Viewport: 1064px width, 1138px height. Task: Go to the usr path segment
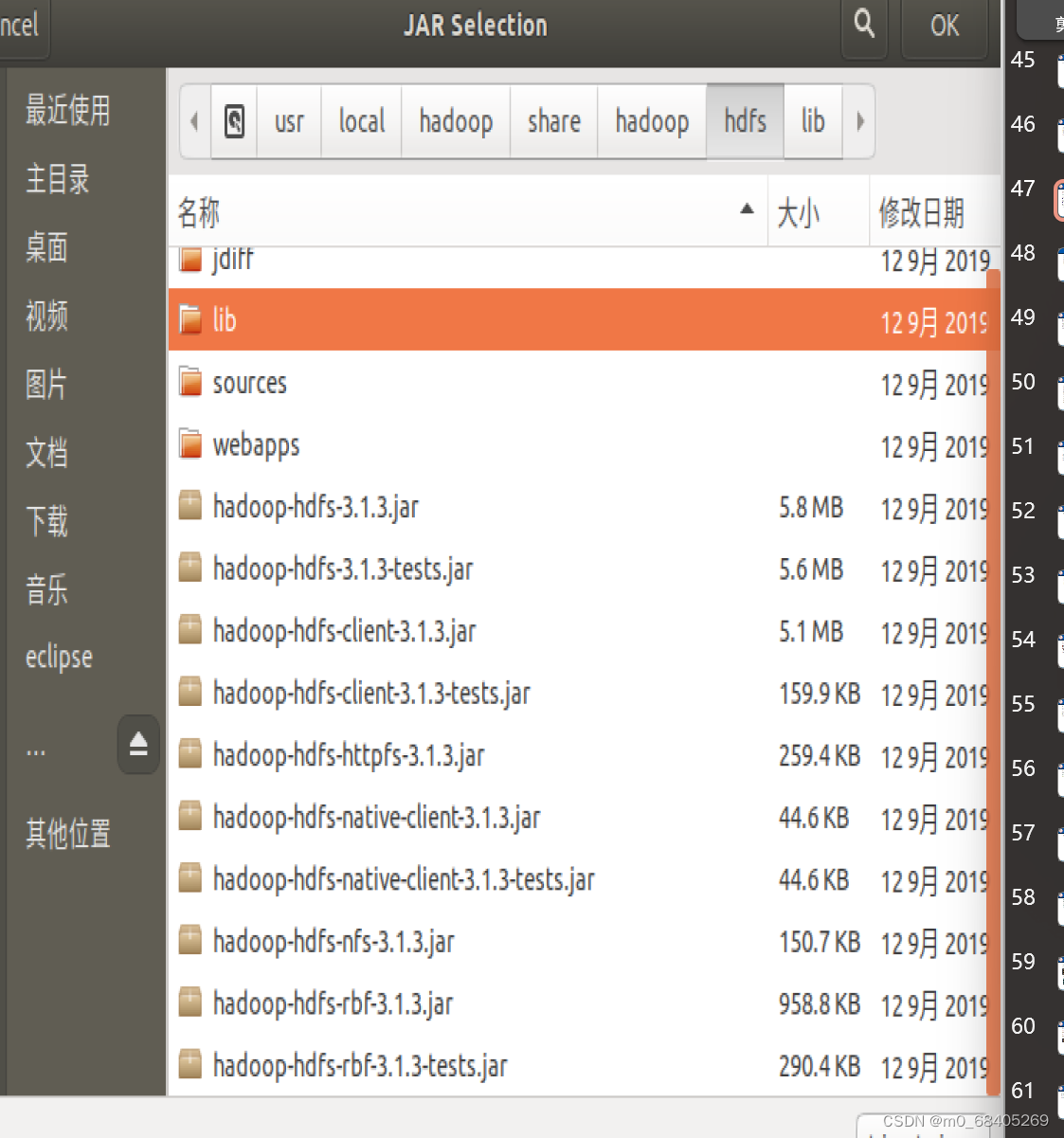(x=289, y=121)
